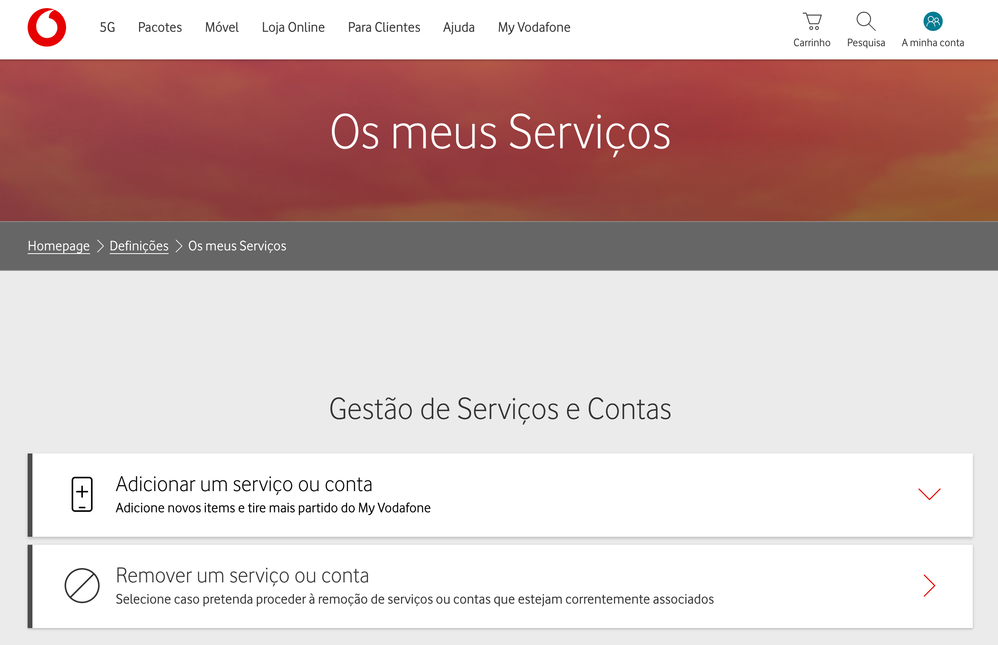Viewport: 998px width, 645px height.
Task: Click the prohibited circle icon for removing a service
Action: point(82,586)
